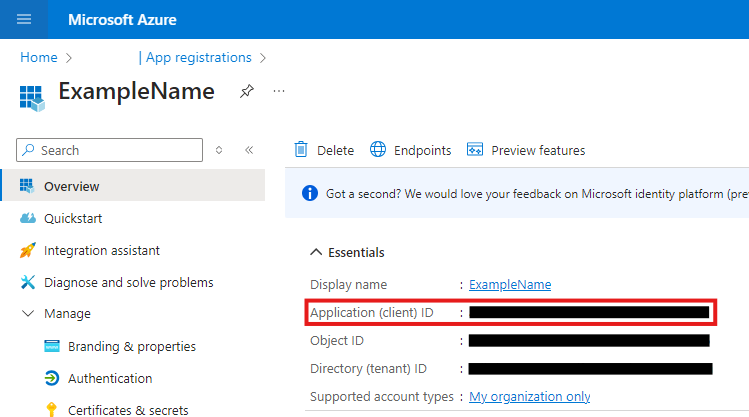Open the ExampleName display name link
Viewport: 749px width, 417px height.
pos(510,284)
